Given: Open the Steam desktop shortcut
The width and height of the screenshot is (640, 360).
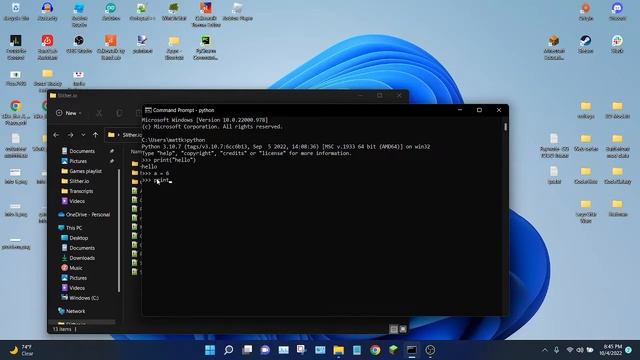Looking at the screenshot, I should tap(586, 44).
